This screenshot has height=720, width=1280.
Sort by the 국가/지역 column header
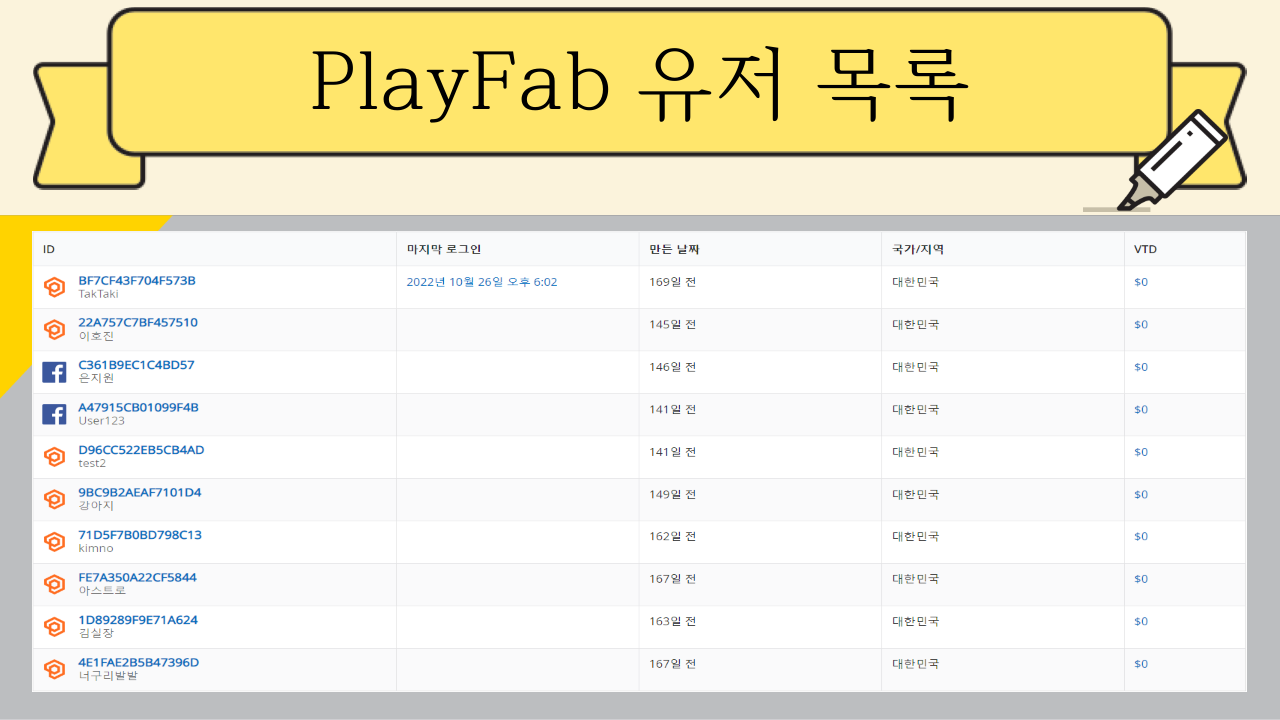pos(918,249)
